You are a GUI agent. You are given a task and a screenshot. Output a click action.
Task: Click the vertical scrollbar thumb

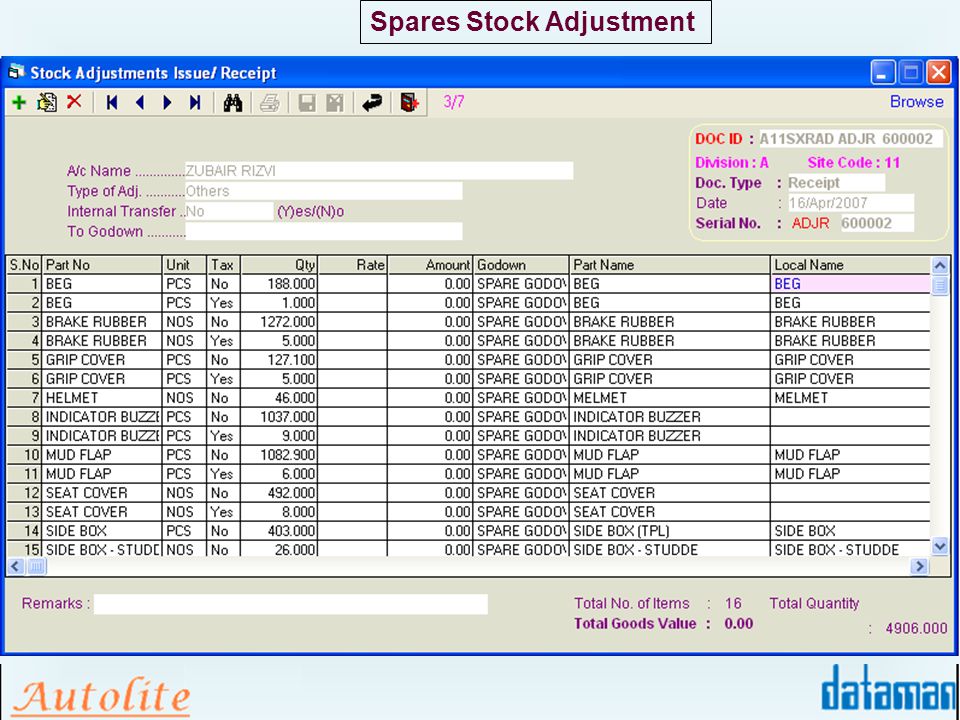[940, 285]
